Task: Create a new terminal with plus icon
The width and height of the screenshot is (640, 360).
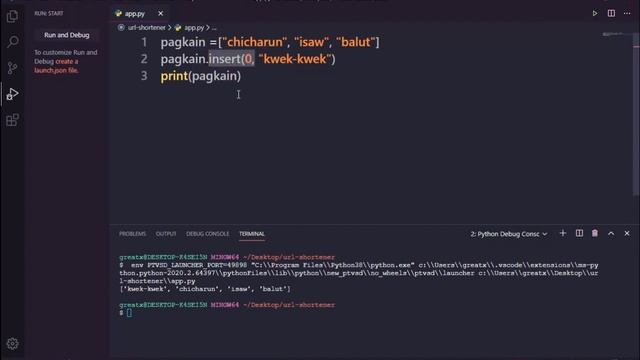Action: (x=563, y=233)
